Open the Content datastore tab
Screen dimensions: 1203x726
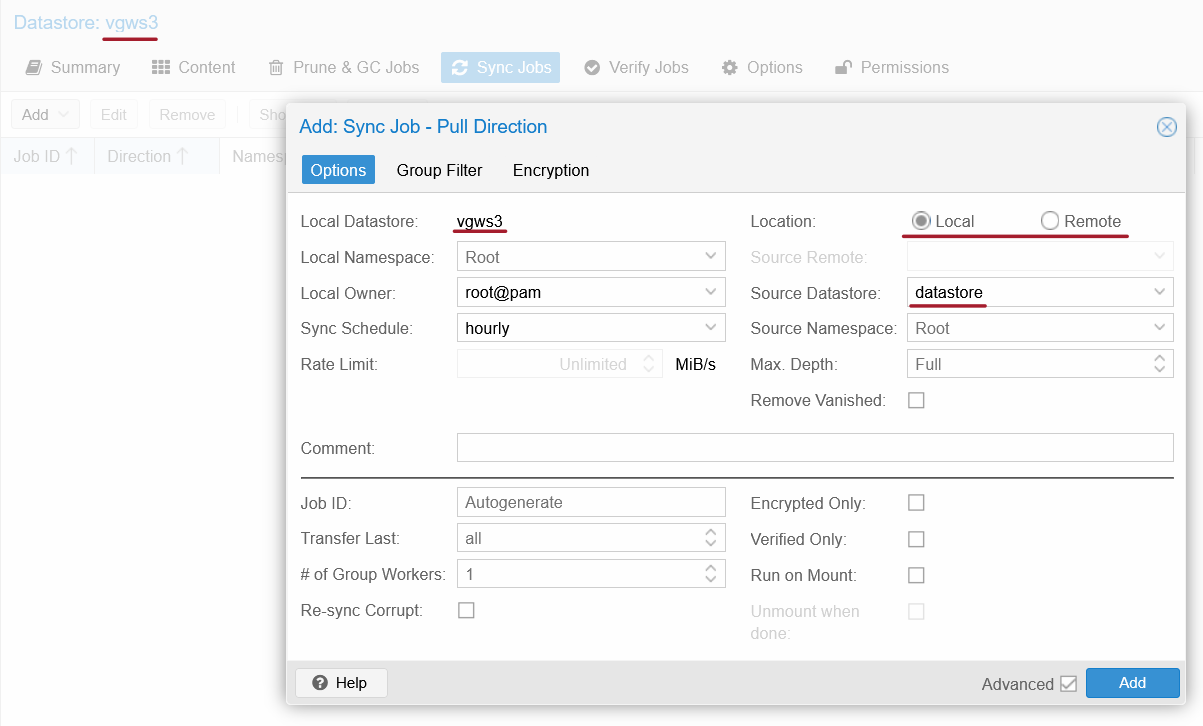pos(194,67)
